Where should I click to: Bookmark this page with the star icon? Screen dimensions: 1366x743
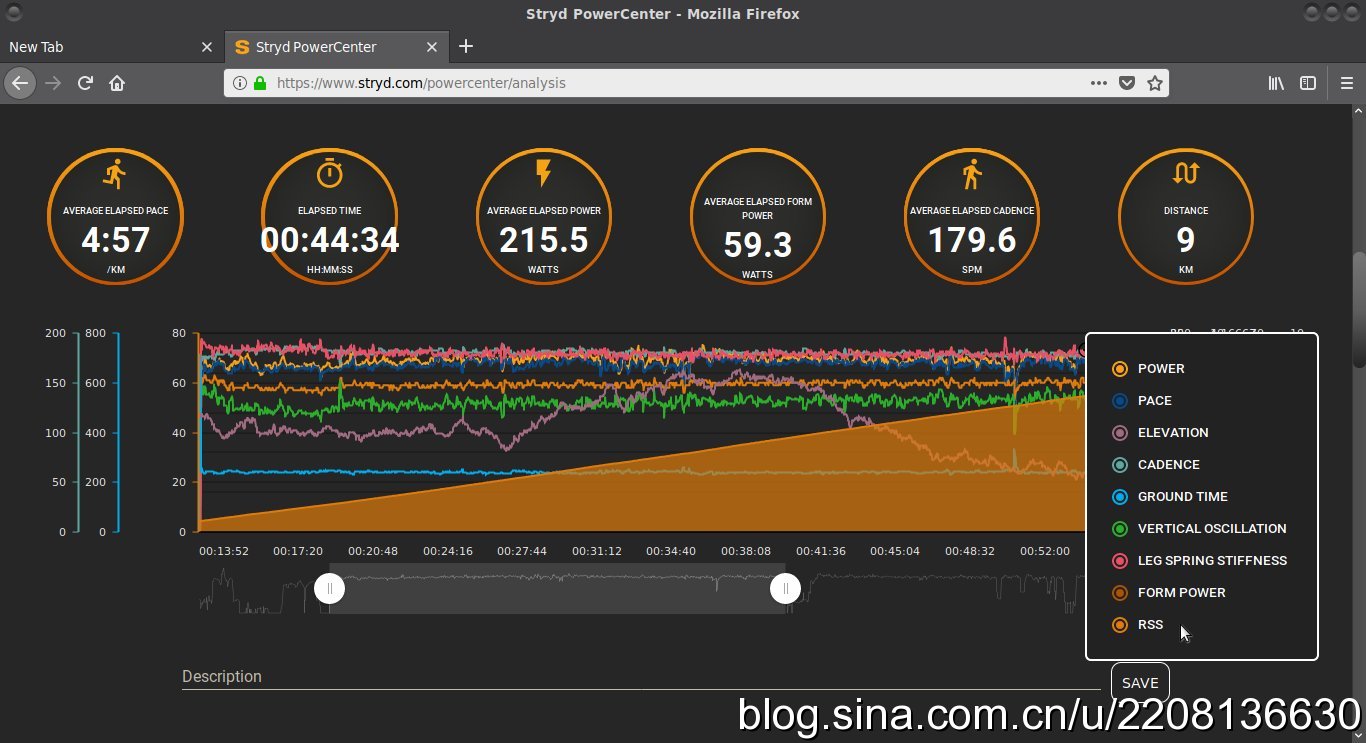tap(1155, 83)
